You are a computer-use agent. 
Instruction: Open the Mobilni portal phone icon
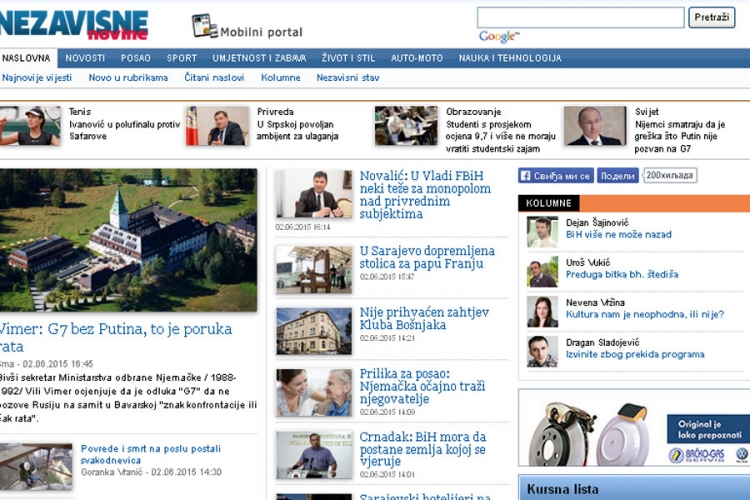tap(205, 26)
